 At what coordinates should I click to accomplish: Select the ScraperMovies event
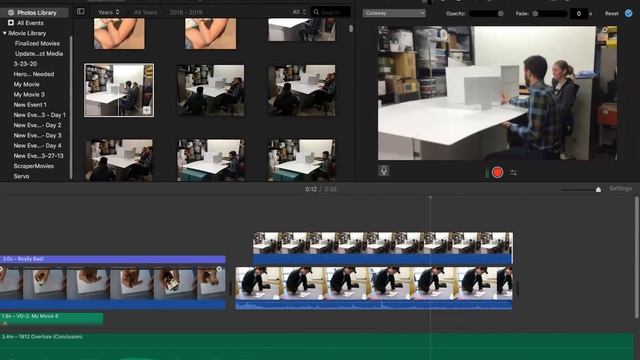click(33, 166)
